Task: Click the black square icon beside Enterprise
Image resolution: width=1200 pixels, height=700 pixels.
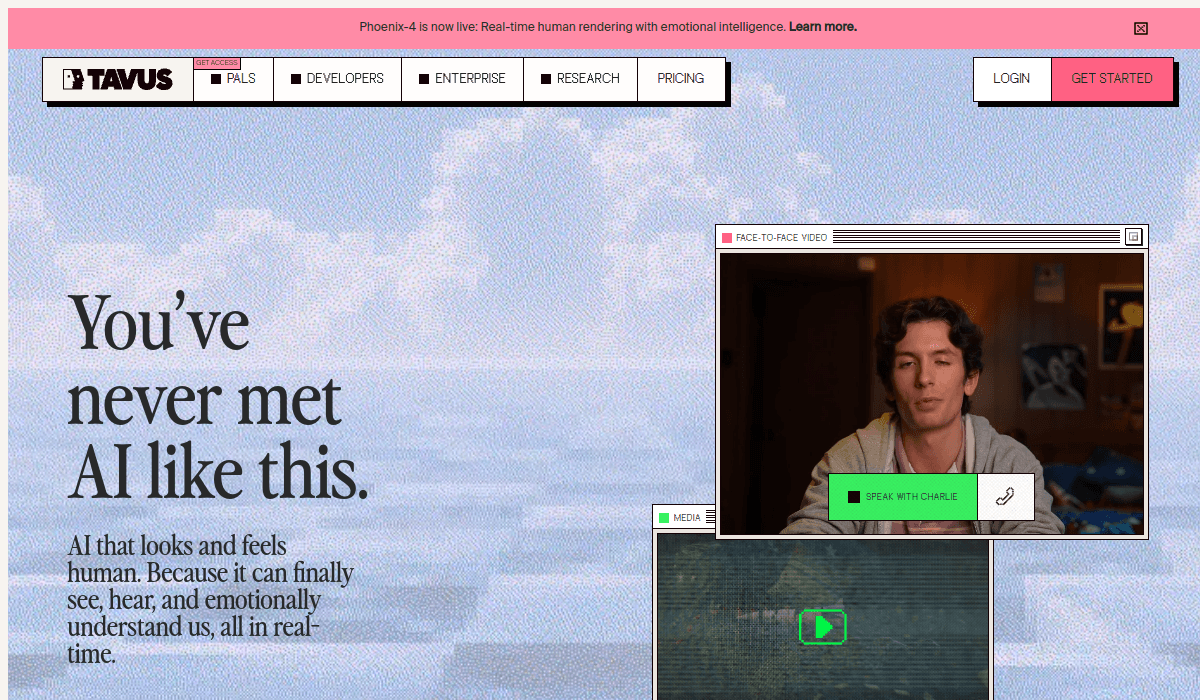Action: point(424,79)
